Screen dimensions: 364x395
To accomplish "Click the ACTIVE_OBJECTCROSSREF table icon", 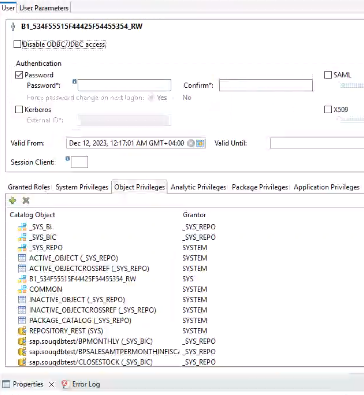I will point(22,268).
